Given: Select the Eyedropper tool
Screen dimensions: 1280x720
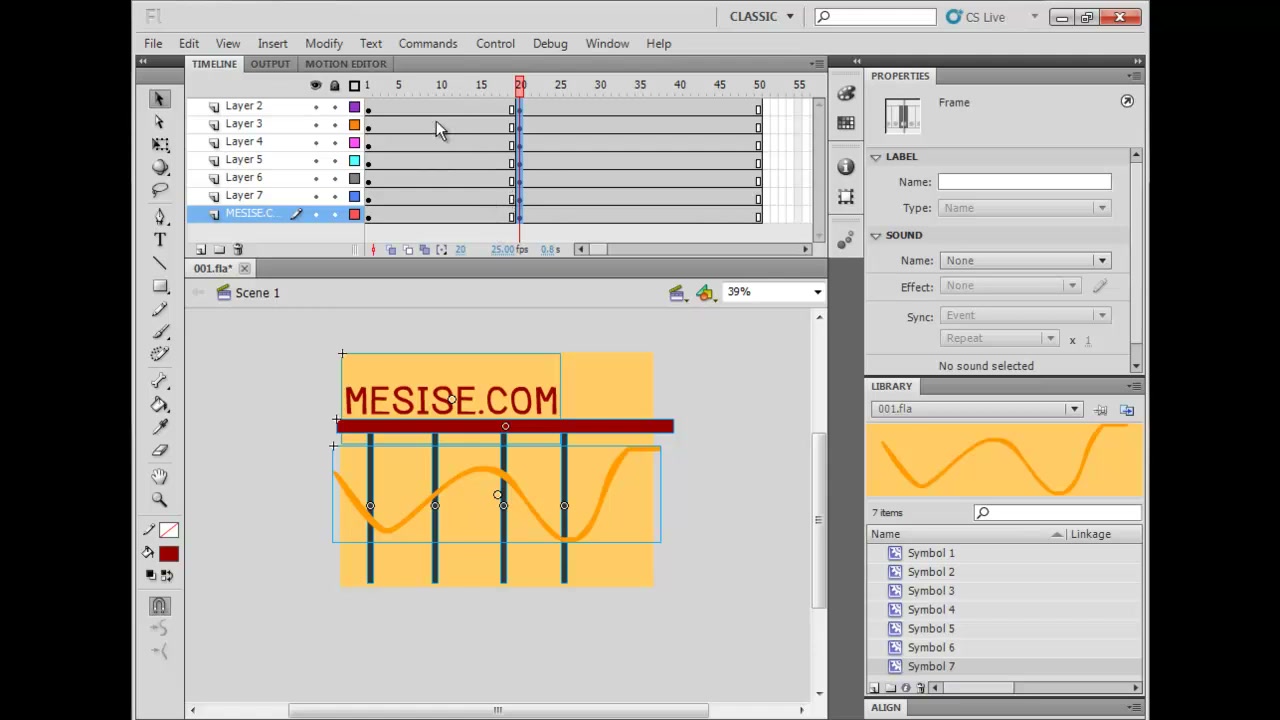Looking at the screenshot, I should pyautogui.click(x=160, y=428).
